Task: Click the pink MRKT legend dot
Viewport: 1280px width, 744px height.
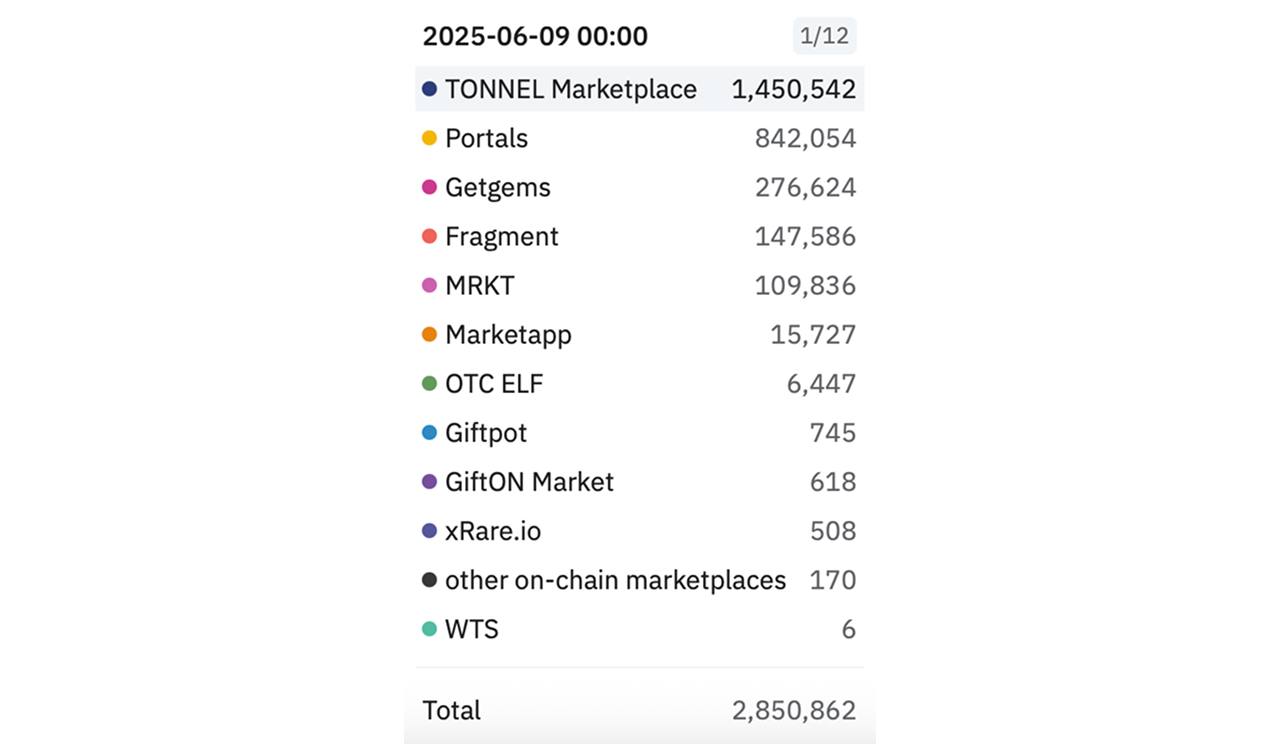Action: [429, 285]
